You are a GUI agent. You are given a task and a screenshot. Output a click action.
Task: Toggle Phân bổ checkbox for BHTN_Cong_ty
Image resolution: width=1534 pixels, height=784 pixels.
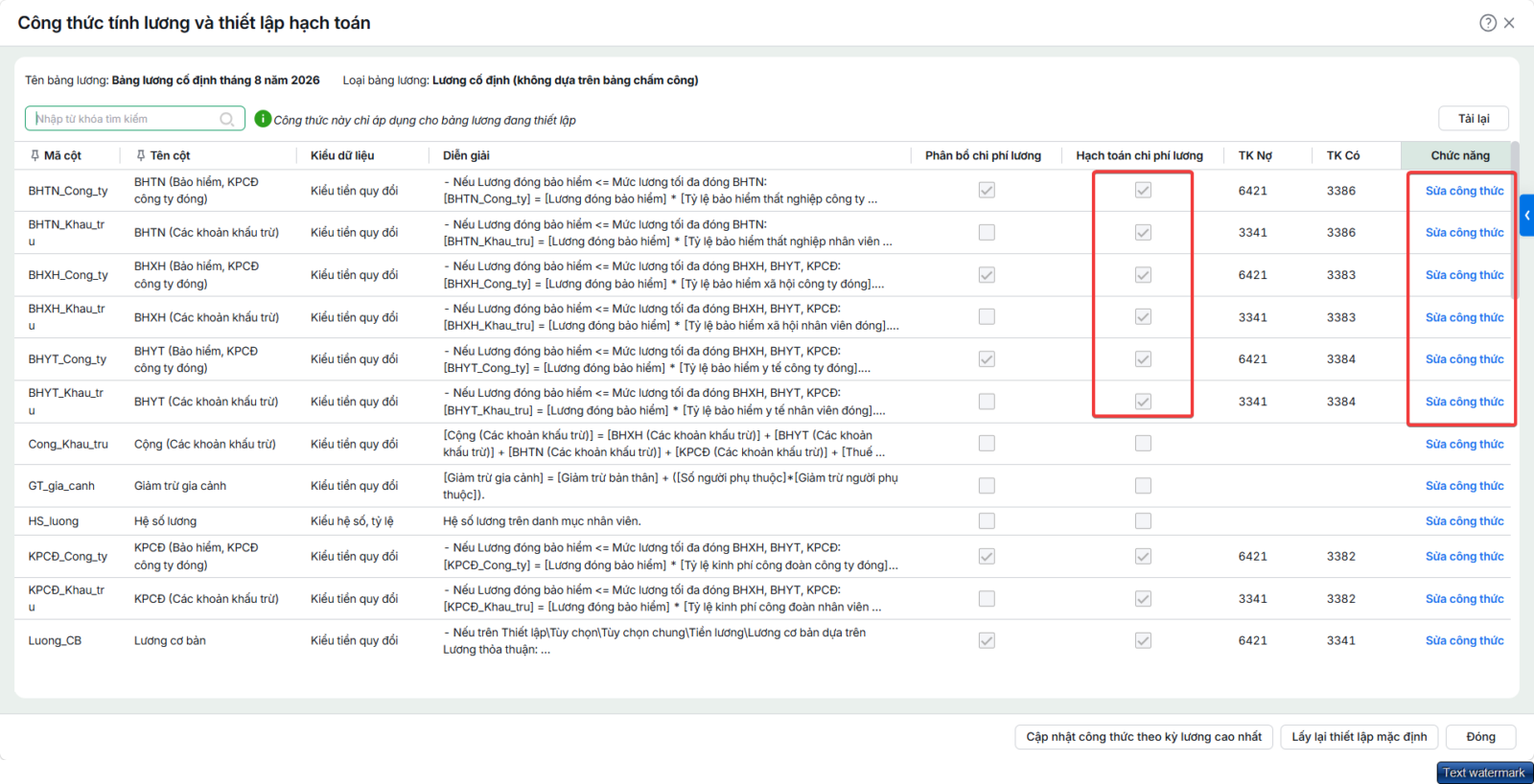pos(987,190)
